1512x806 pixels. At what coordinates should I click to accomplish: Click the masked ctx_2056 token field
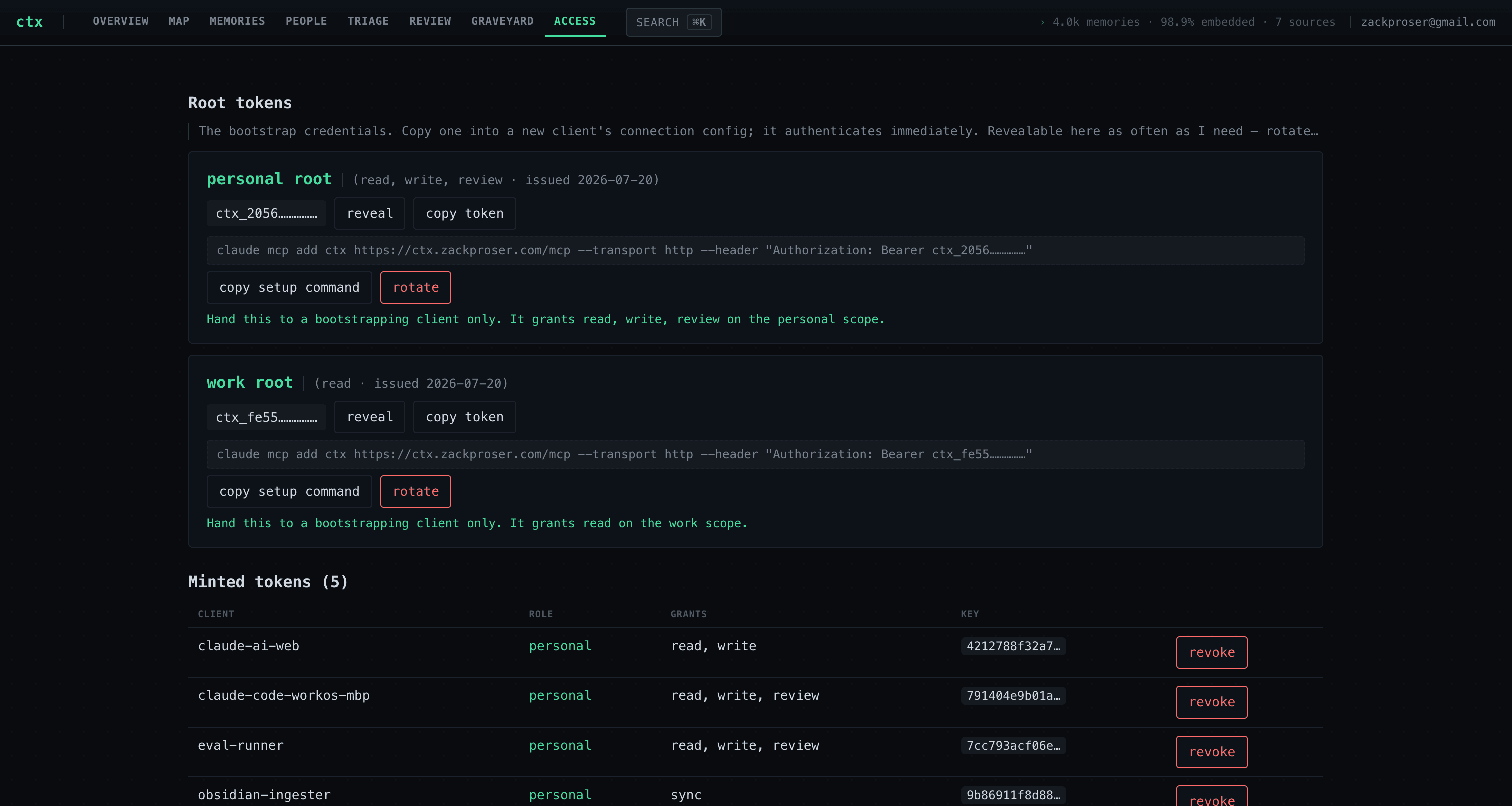[x=266, y=213]
